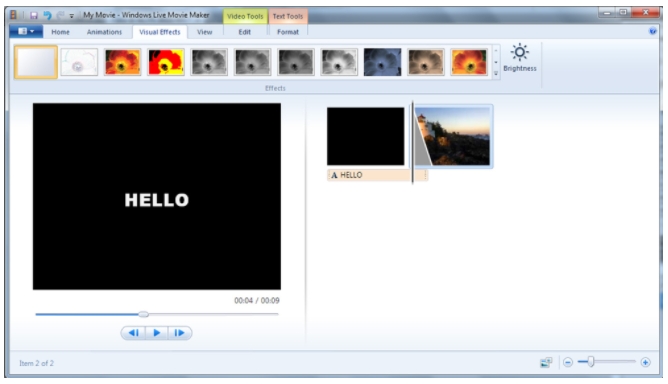
Task: Click the Movie Maker film icon in title bar
Action: point(14,15)
